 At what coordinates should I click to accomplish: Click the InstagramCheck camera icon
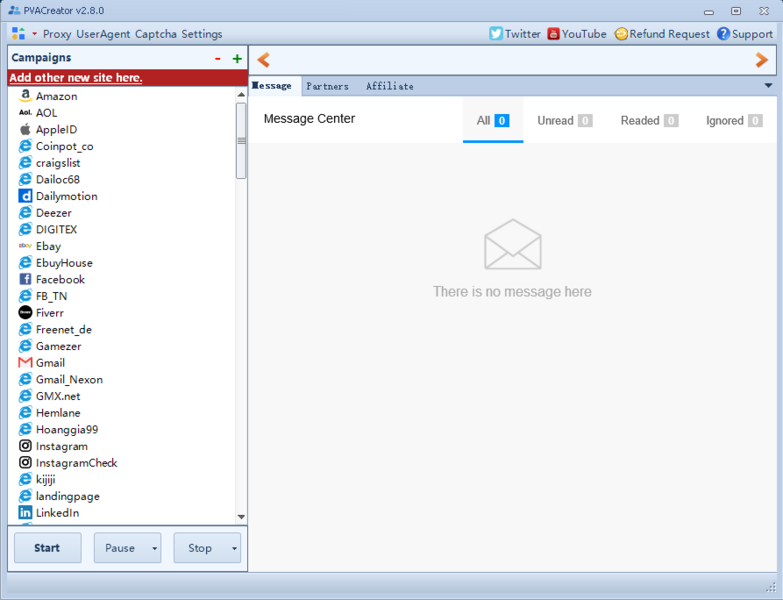click(x=25, y=462)
